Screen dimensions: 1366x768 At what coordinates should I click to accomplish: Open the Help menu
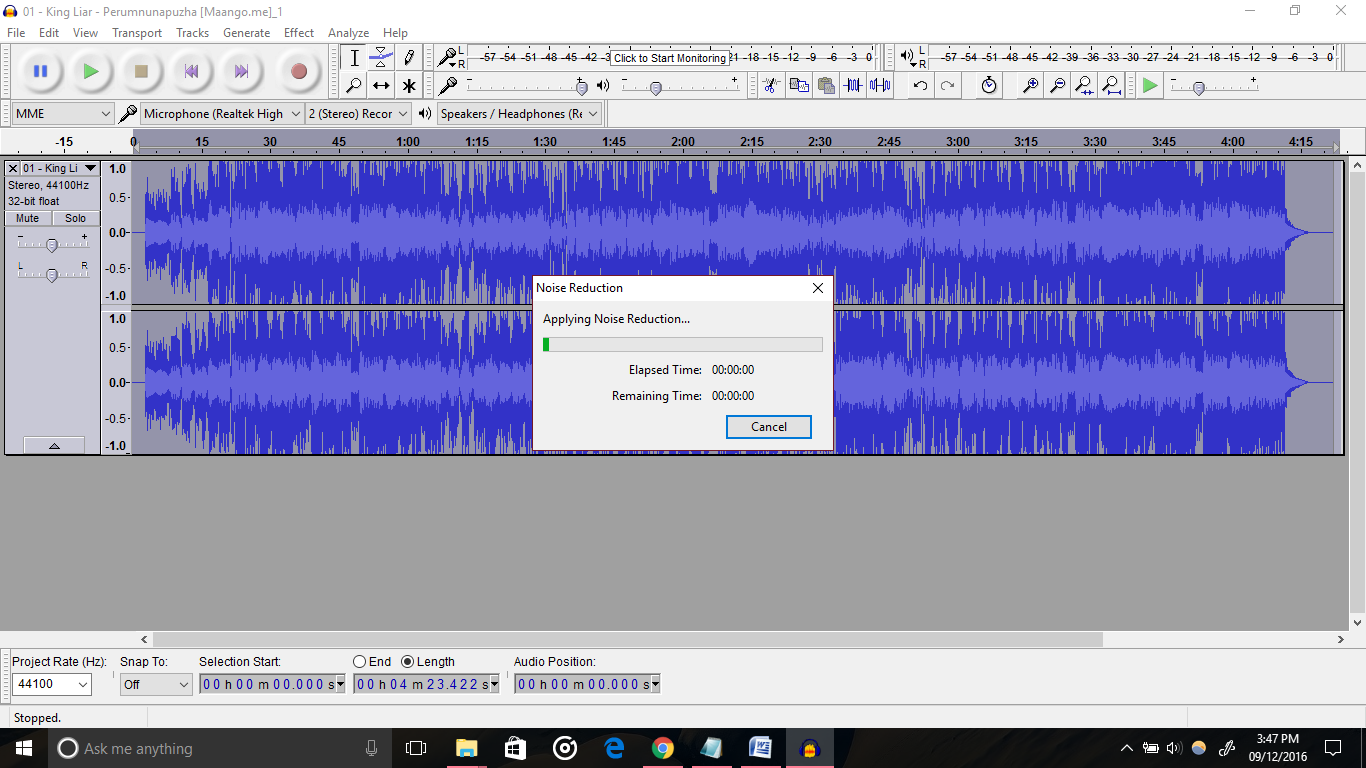(x=395, y=33)
